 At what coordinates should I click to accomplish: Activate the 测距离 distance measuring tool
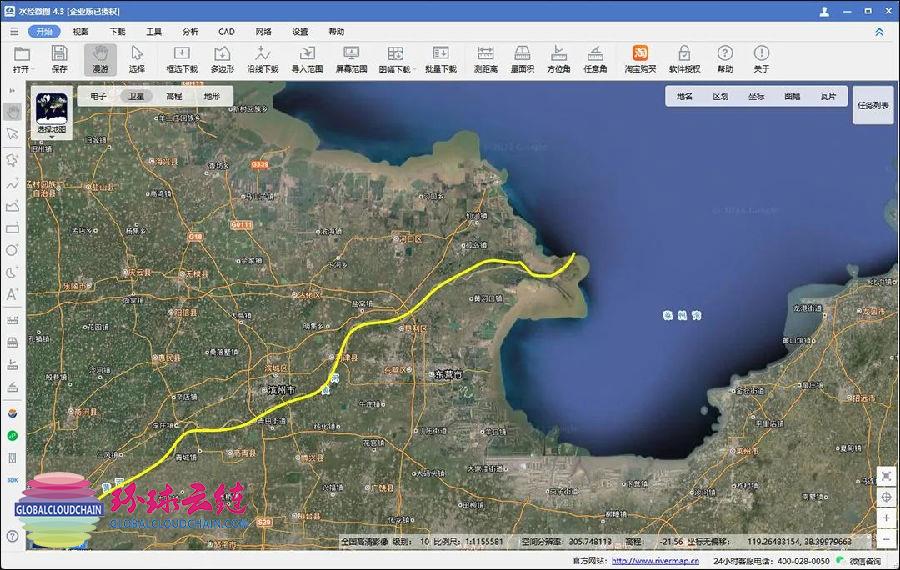tap(486, 58)
